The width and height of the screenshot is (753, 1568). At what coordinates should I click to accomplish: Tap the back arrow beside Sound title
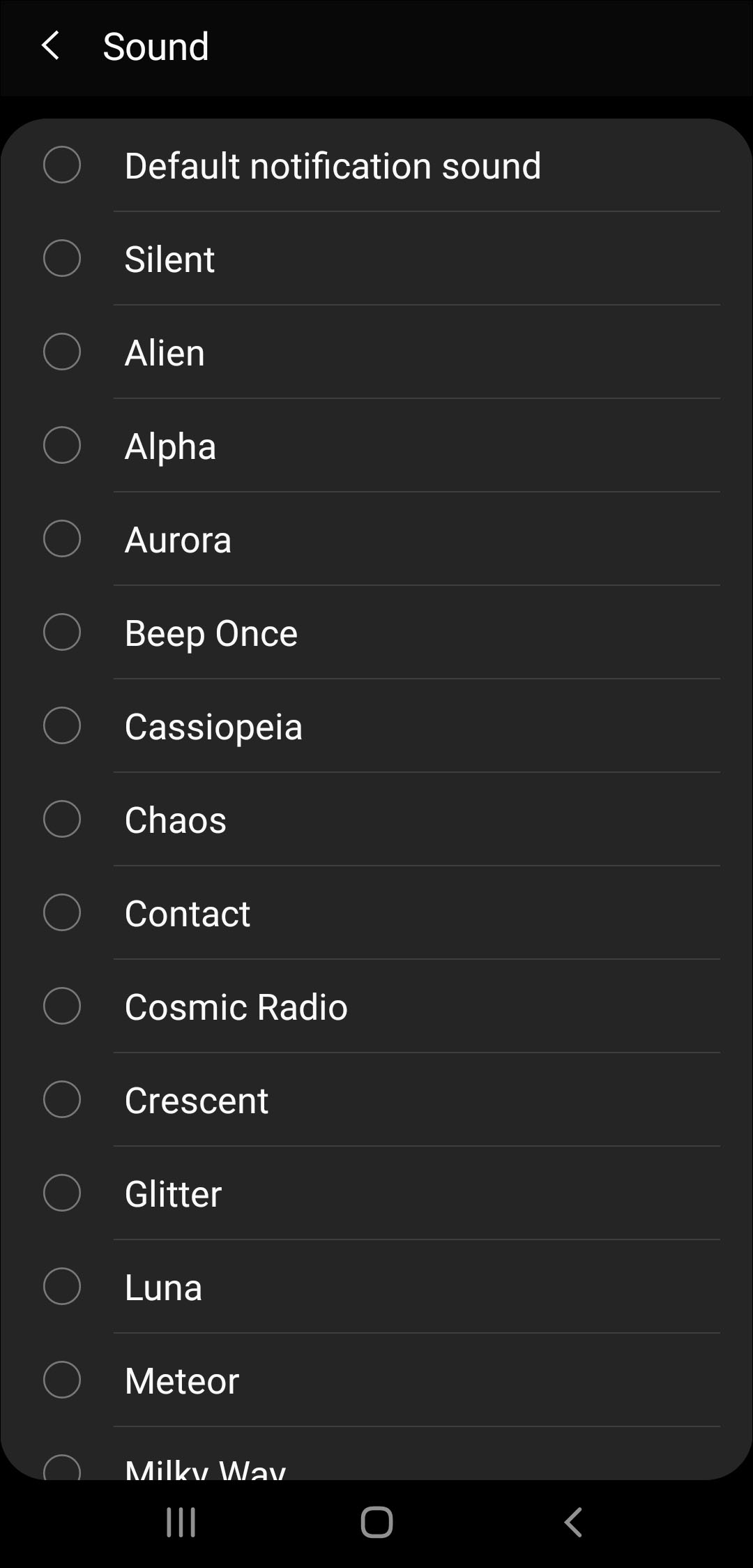pos(50,46)
